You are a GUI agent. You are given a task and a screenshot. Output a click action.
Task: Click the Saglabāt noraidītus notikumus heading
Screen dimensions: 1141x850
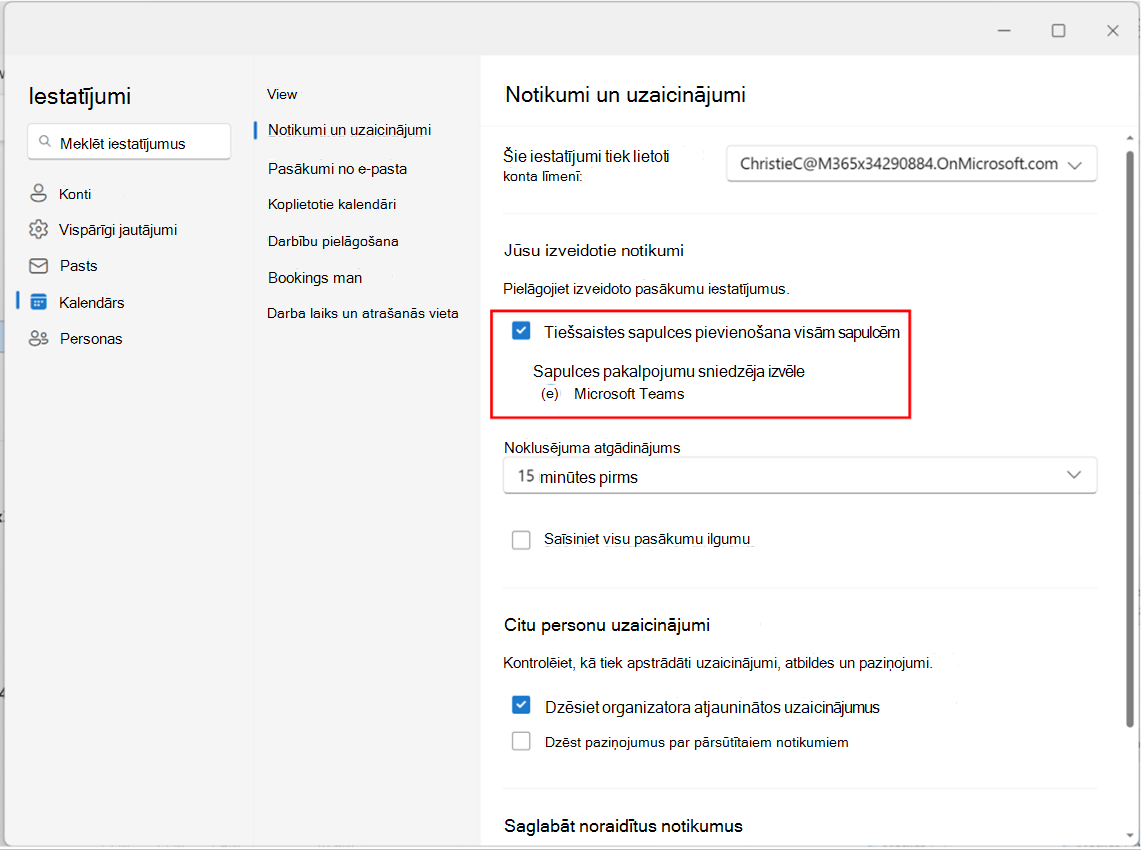624,826
